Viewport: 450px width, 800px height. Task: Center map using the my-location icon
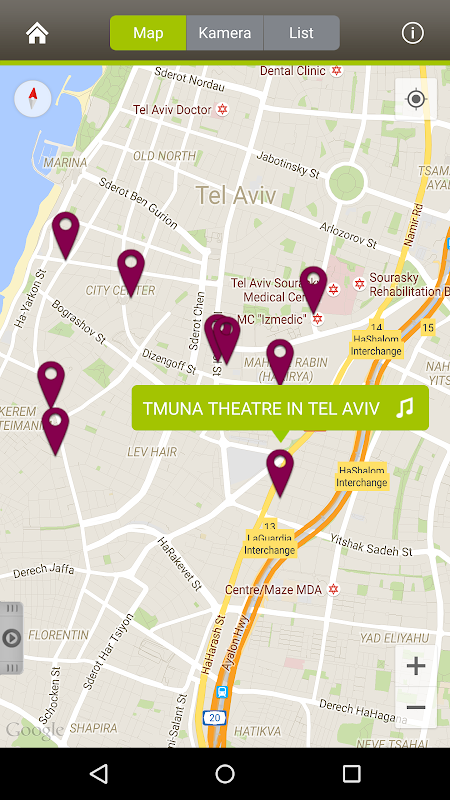pos(416,99)
